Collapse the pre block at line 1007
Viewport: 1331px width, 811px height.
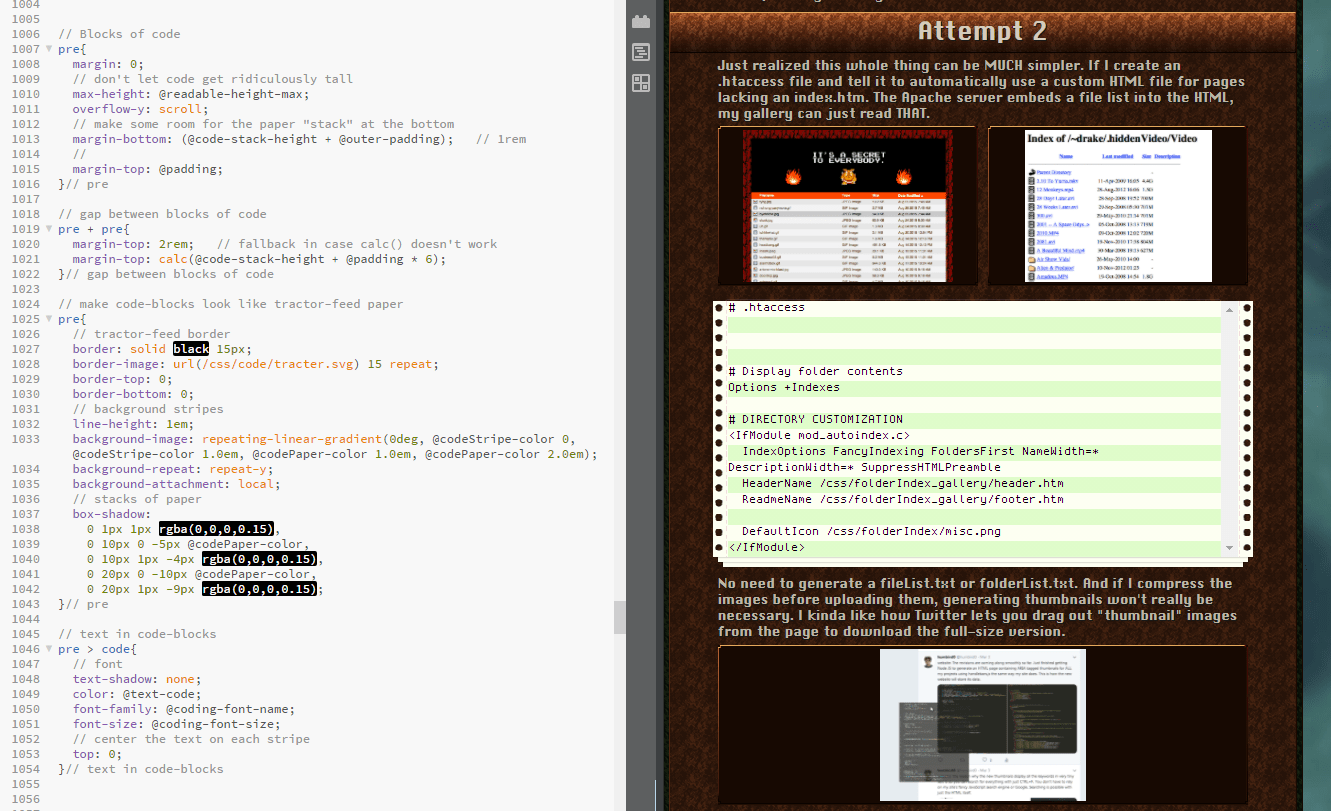[x=48, y=49]
